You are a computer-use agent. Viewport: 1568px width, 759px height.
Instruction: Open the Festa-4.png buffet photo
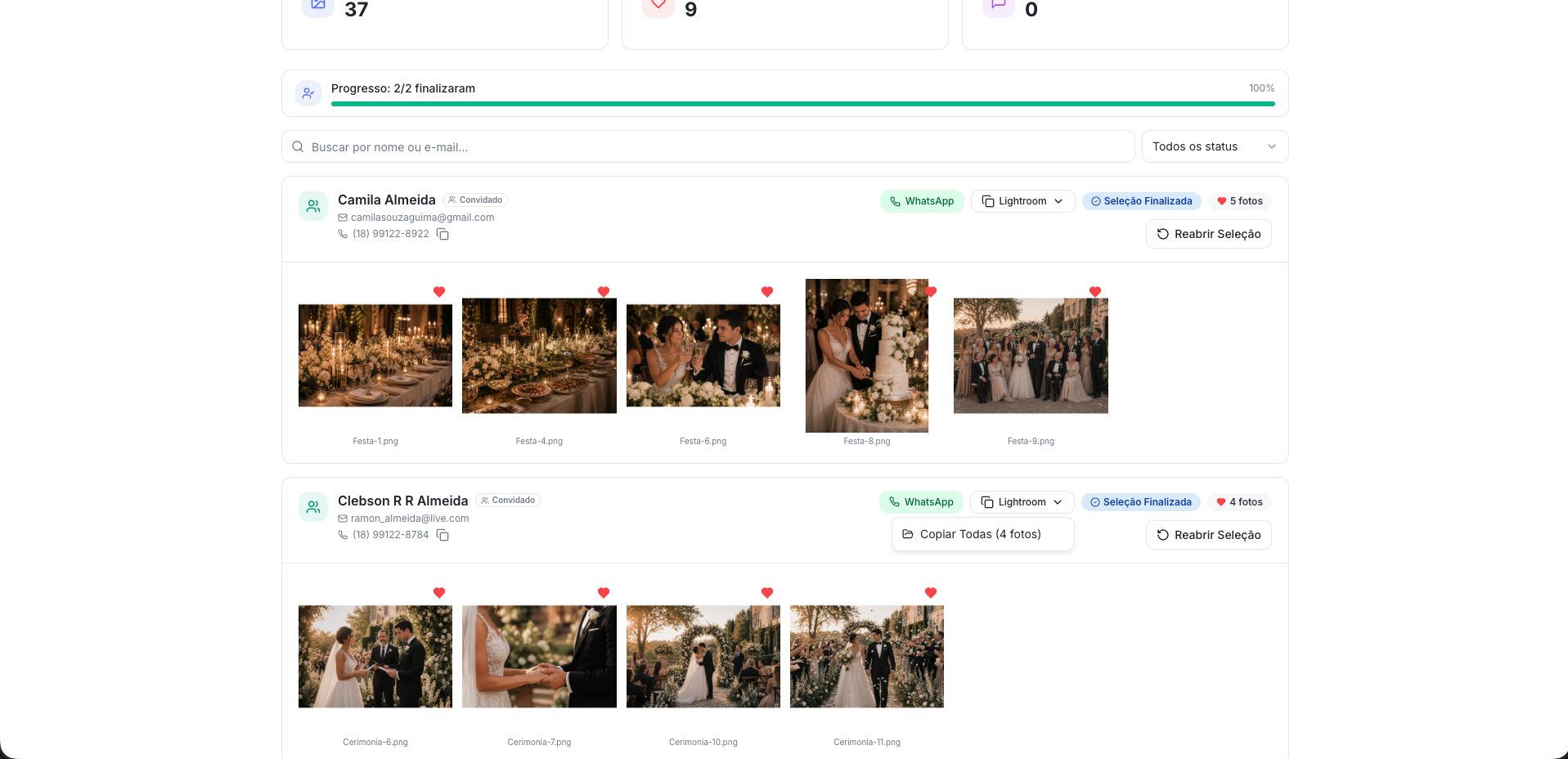click(539, 356)
